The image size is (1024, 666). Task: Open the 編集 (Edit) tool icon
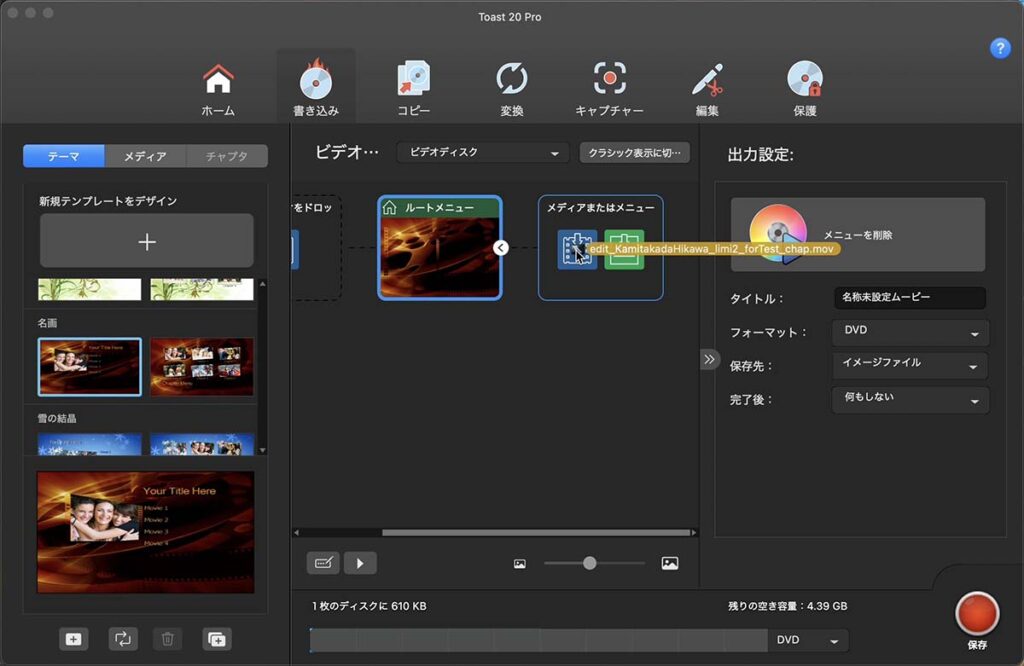pyautogui.click(x=707, y=81)
